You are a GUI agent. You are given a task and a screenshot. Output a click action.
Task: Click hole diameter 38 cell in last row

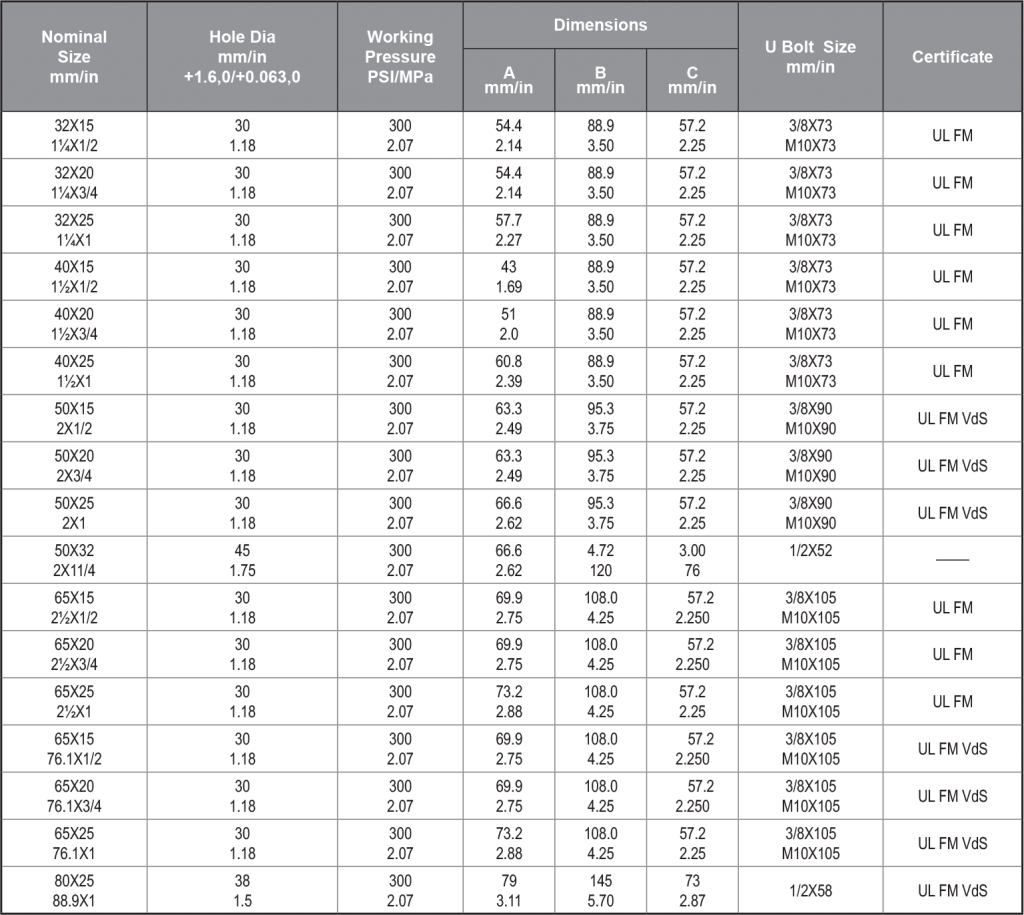pos(242,890)
